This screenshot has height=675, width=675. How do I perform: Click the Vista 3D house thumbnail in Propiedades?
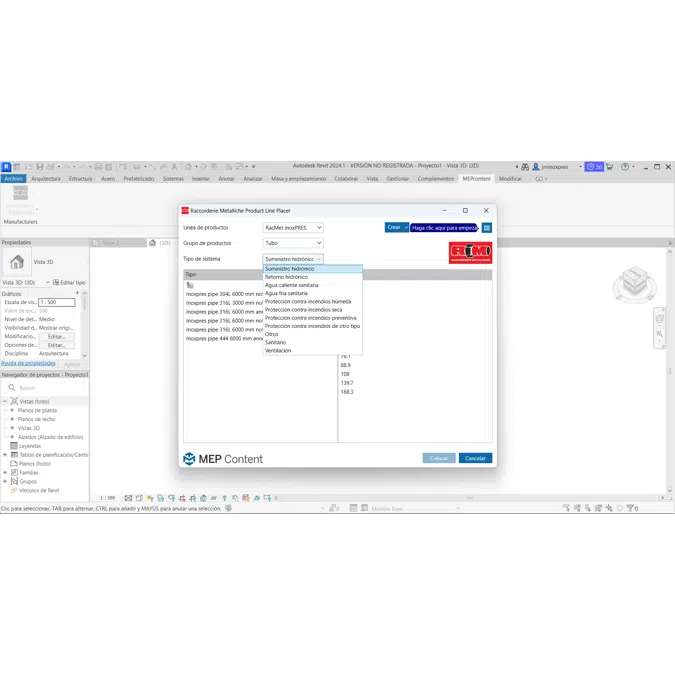point(17,262)
